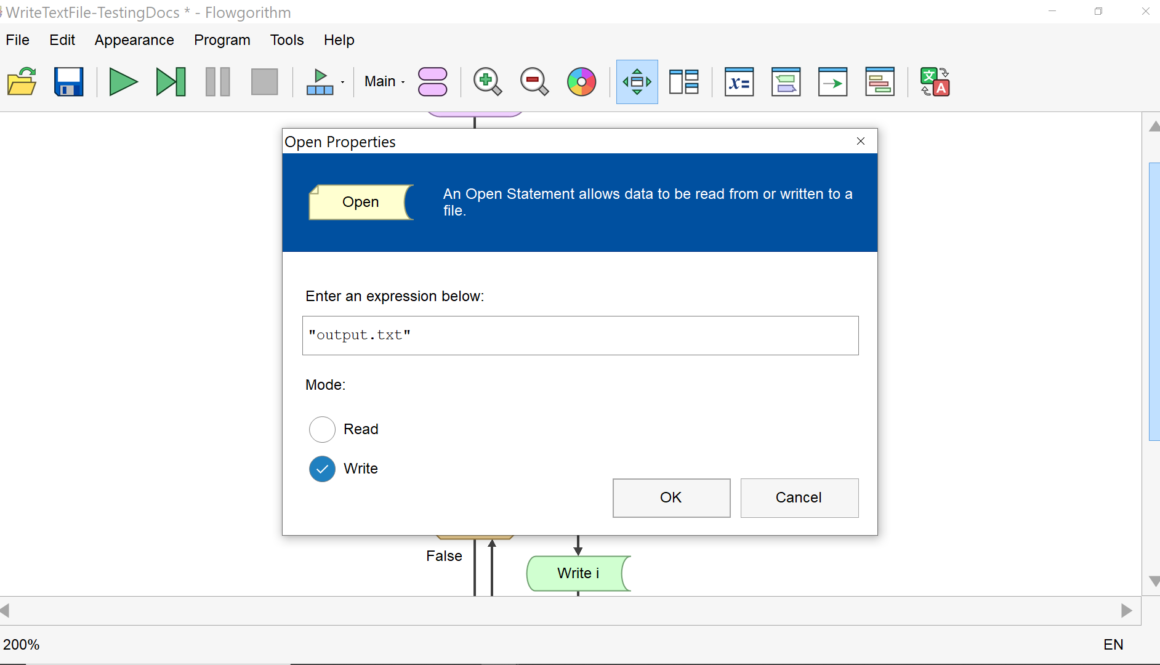Click the Add Function pink shapes icon

click(x=432, y=81)
